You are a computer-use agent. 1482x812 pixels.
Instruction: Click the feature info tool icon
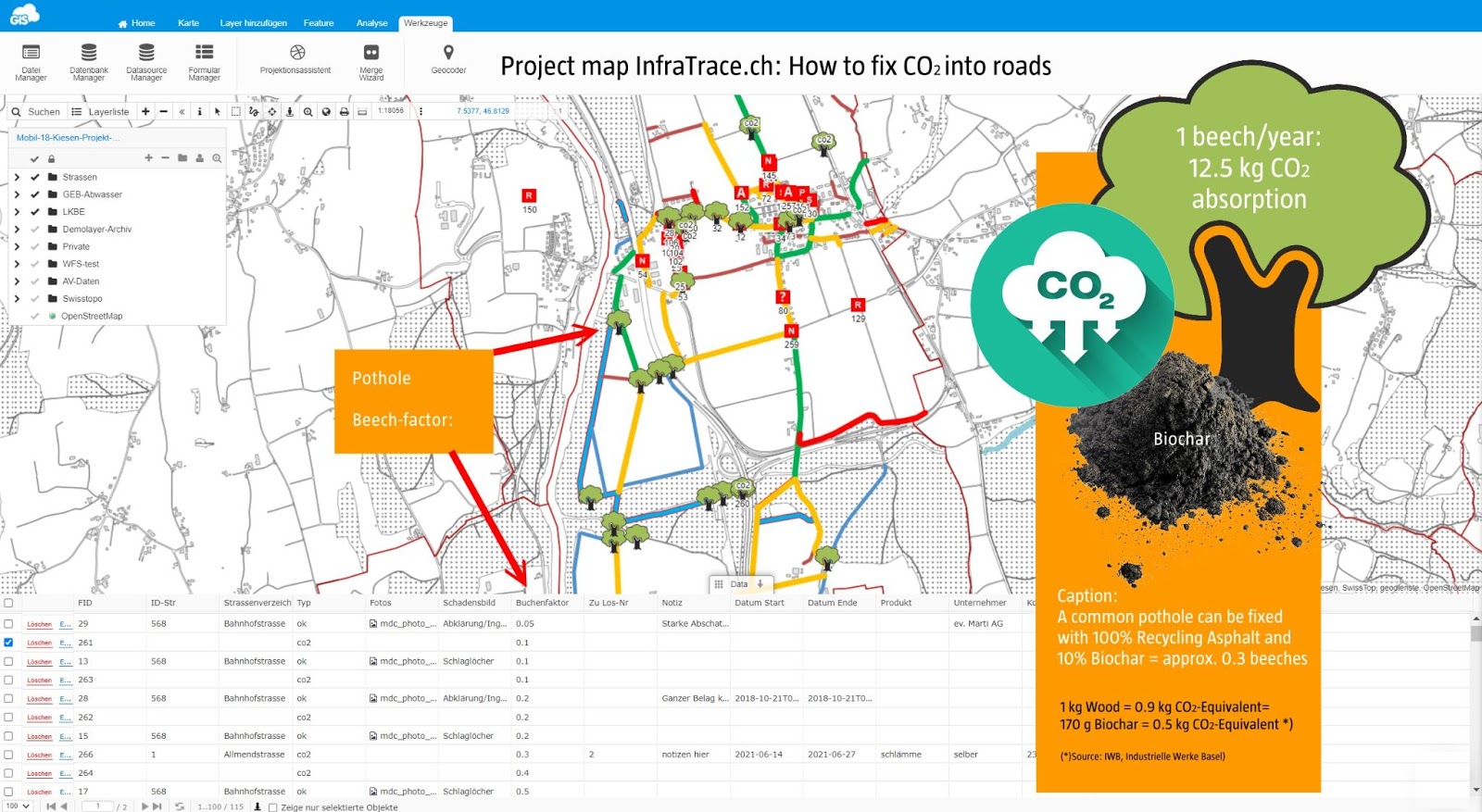(x=199, y=112)
